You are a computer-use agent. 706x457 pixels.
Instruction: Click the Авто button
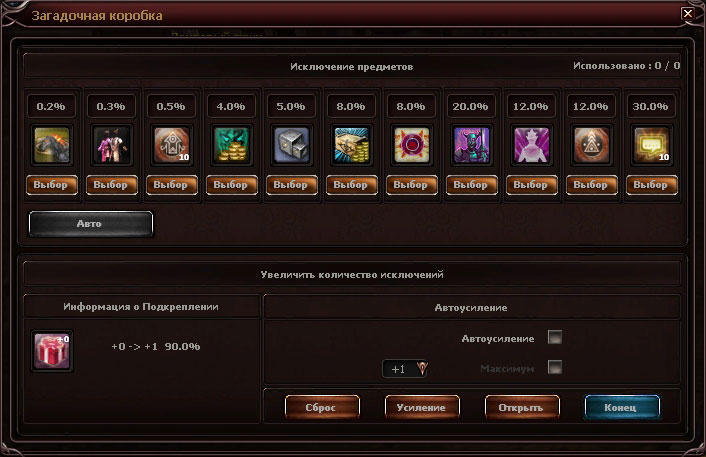click(x=91, y=224)
